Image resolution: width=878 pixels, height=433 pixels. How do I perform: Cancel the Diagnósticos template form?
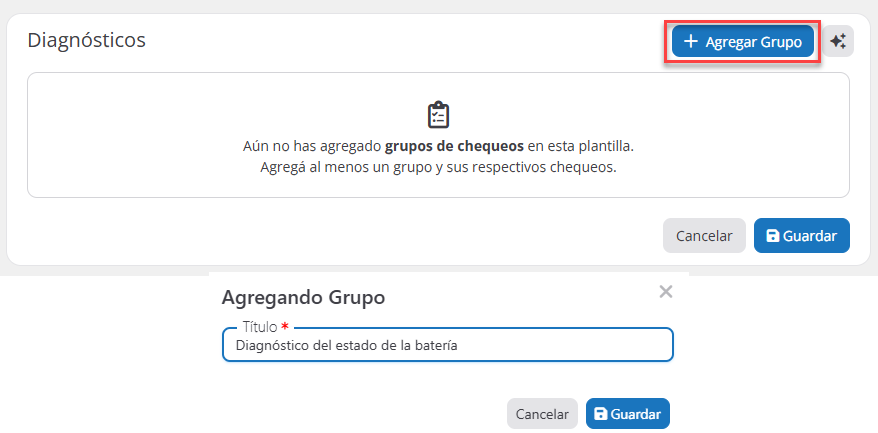point(704,237)
